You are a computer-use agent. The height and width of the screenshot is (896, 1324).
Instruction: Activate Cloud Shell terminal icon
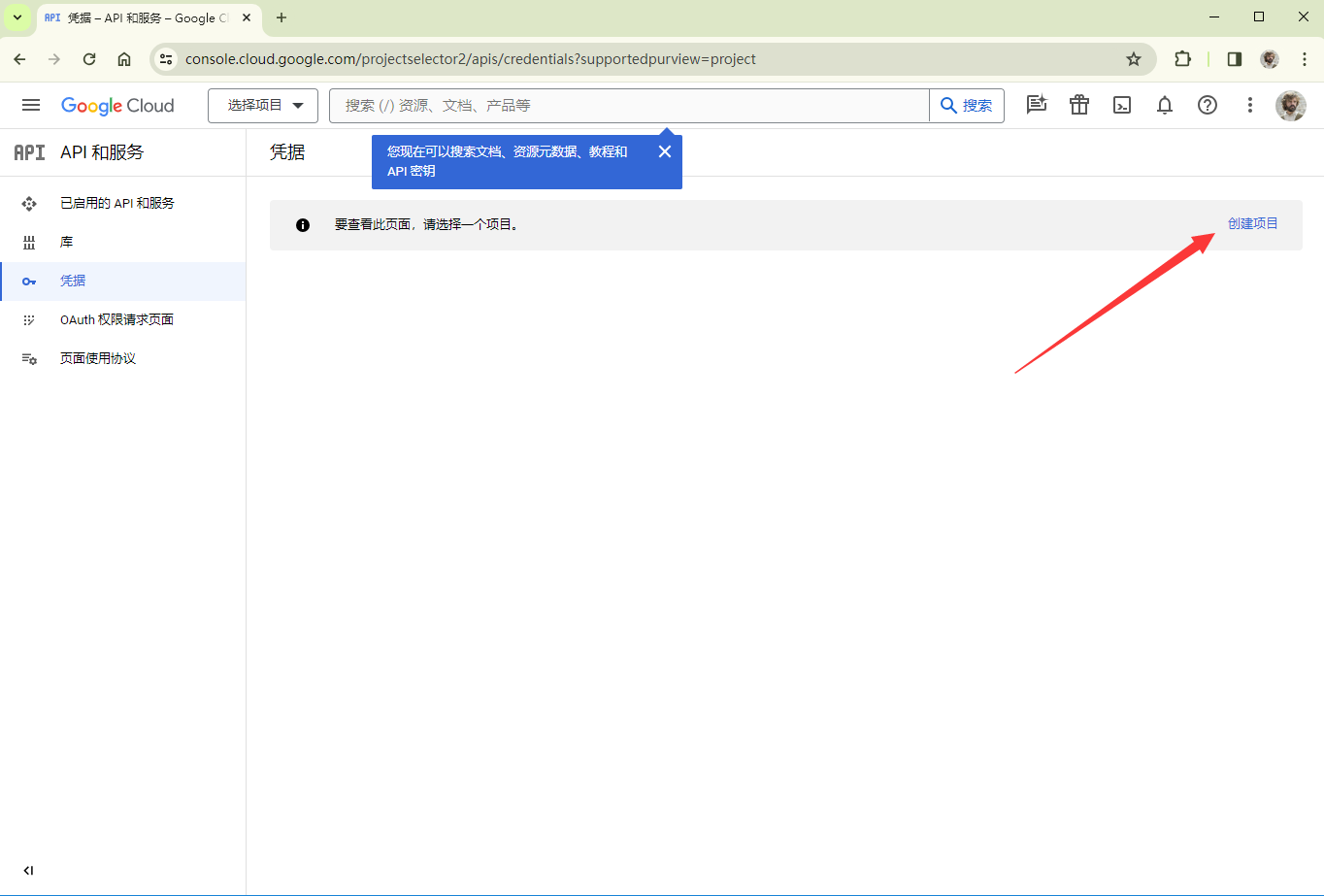coord(1122,106)
